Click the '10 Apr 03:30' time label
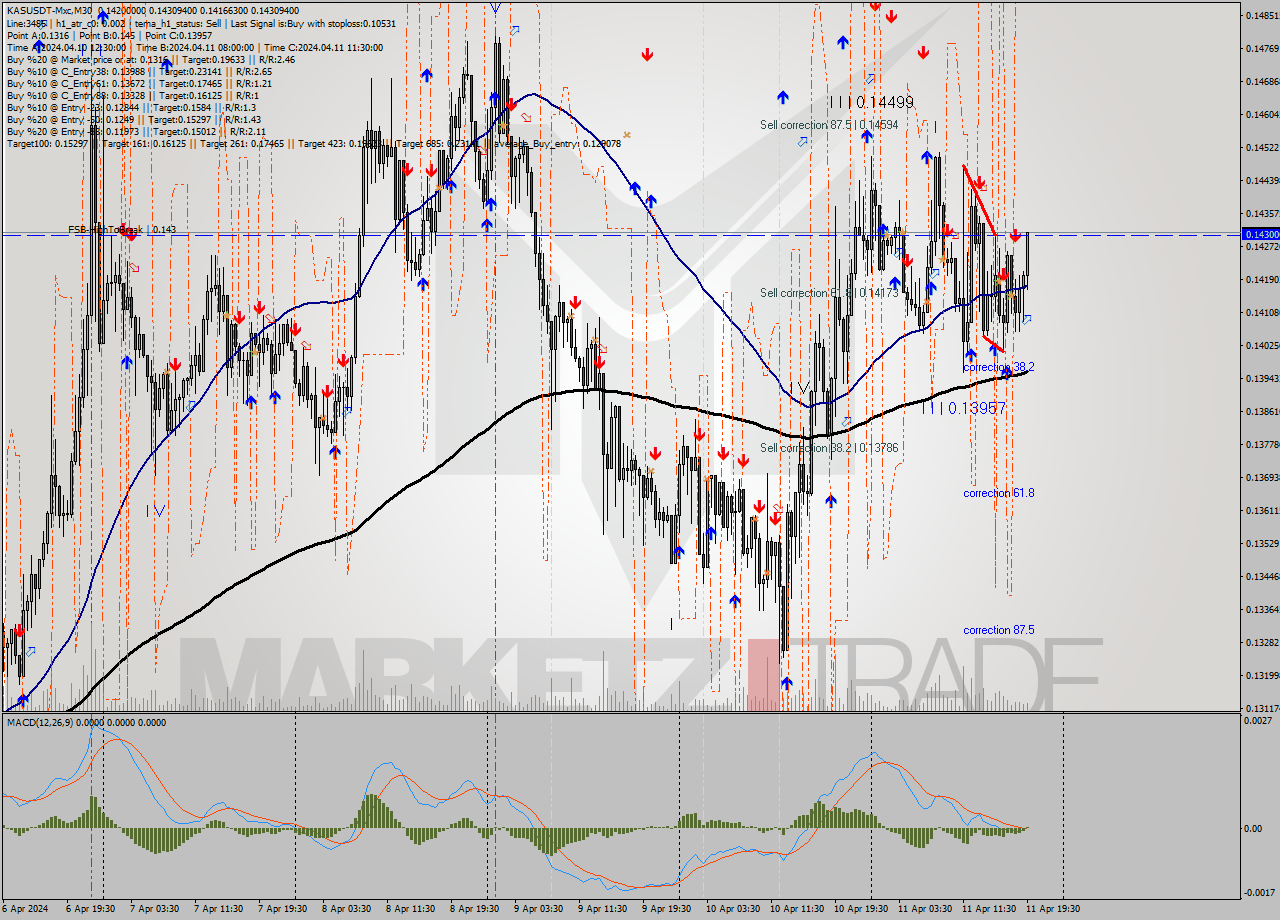The width and height of the screenshot is (1280, 920). pos(733,909)
